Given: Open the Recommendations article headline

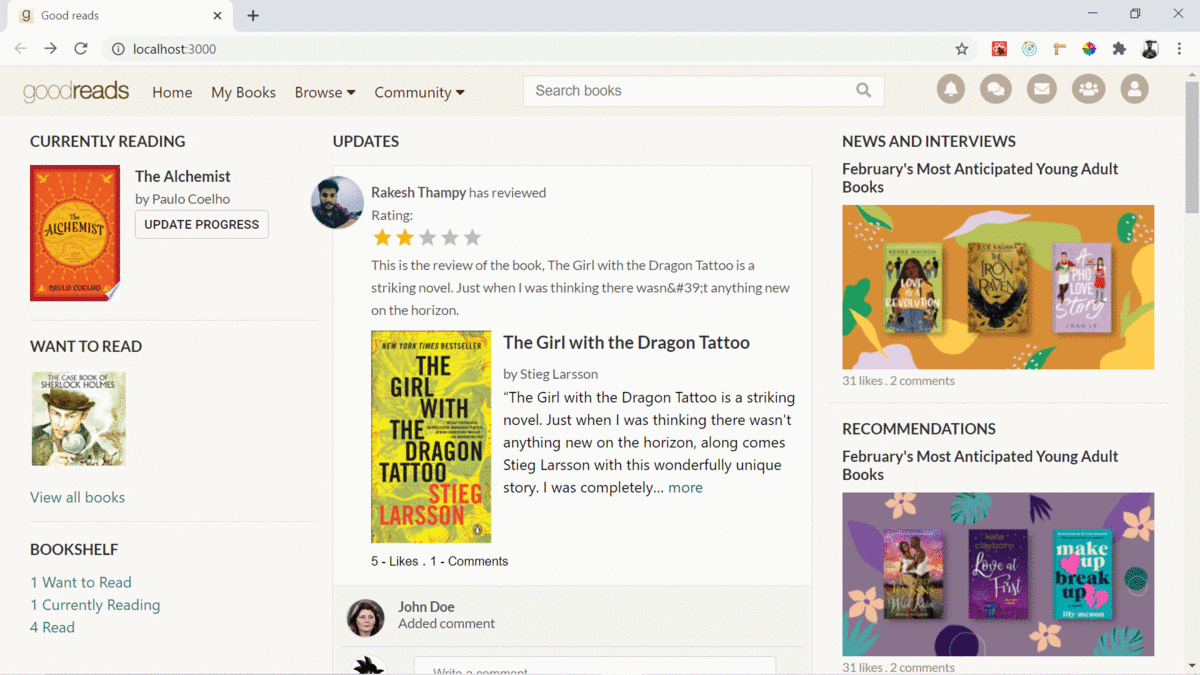Looking at the screenshot, I should tap(980, 465).
